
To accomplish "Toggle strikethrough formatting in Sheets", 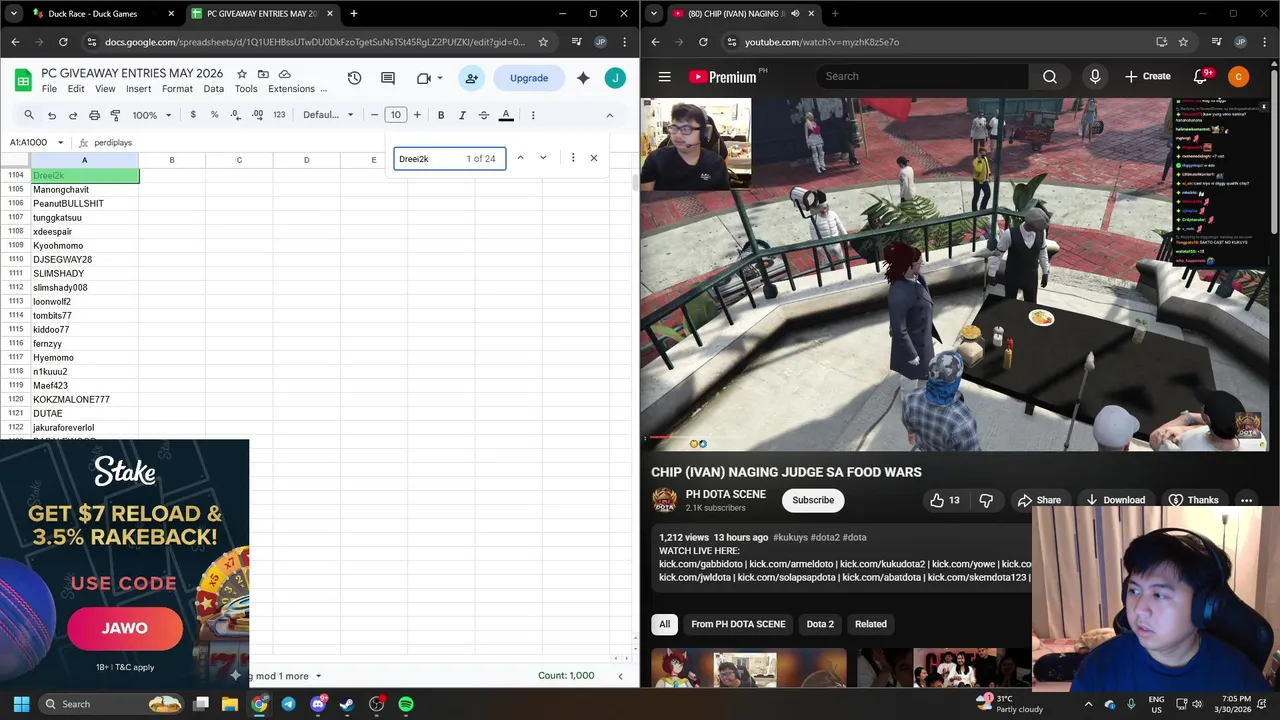I will click(484, 115).
